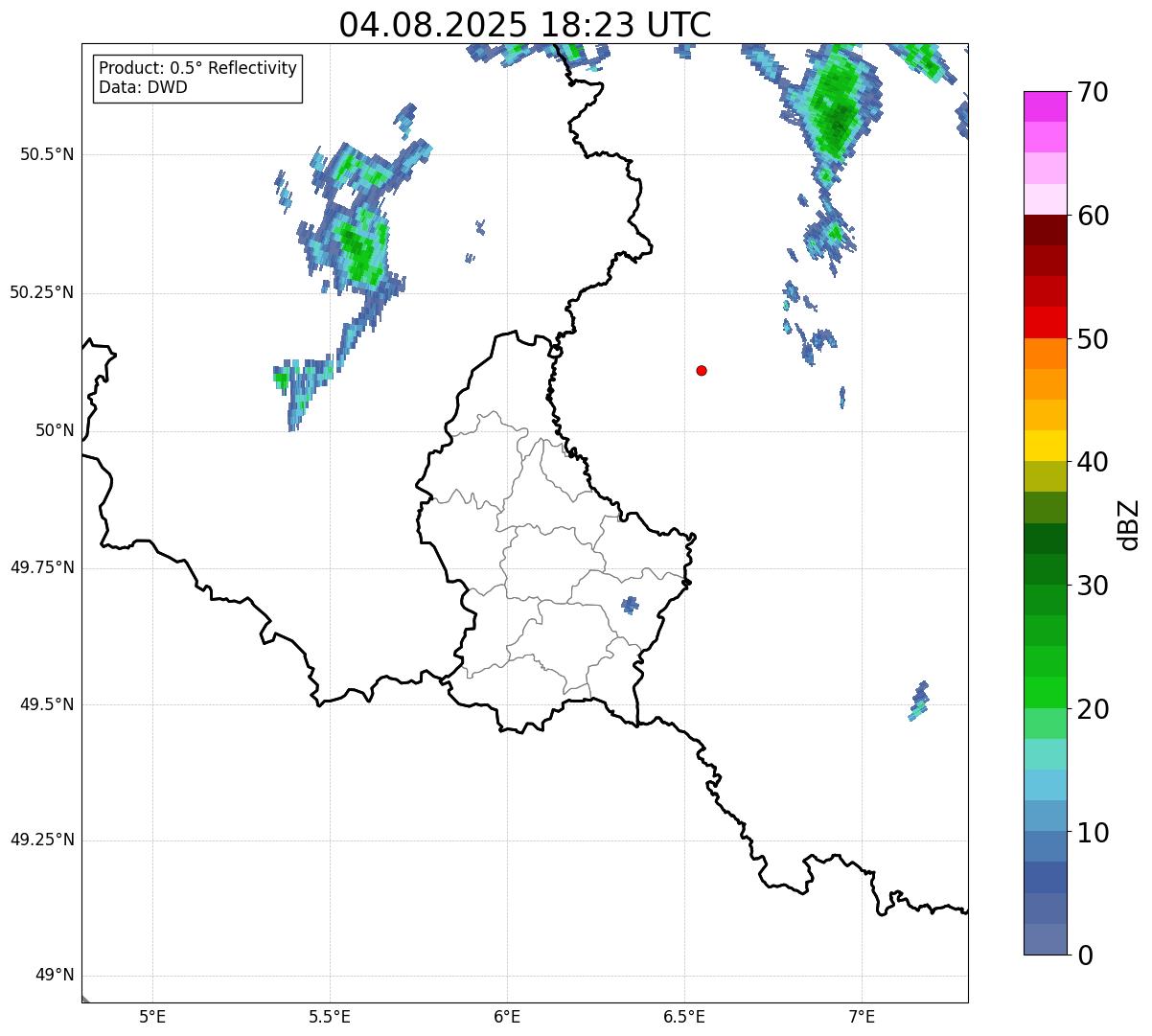Viewport: 1152px width, 1036px height.
Task: Click the magenta swatch at top of colorbar
Action: coord(1045,106)
